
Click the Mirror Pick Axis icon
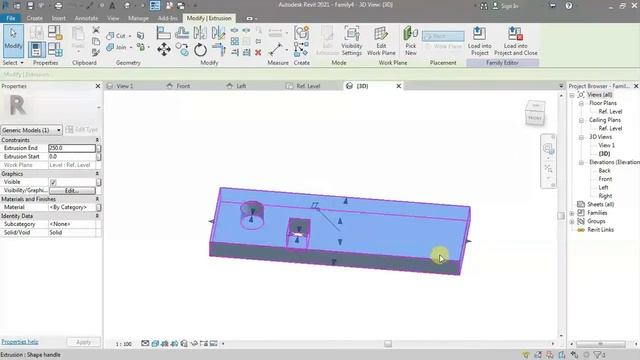(x=200, y=33)
